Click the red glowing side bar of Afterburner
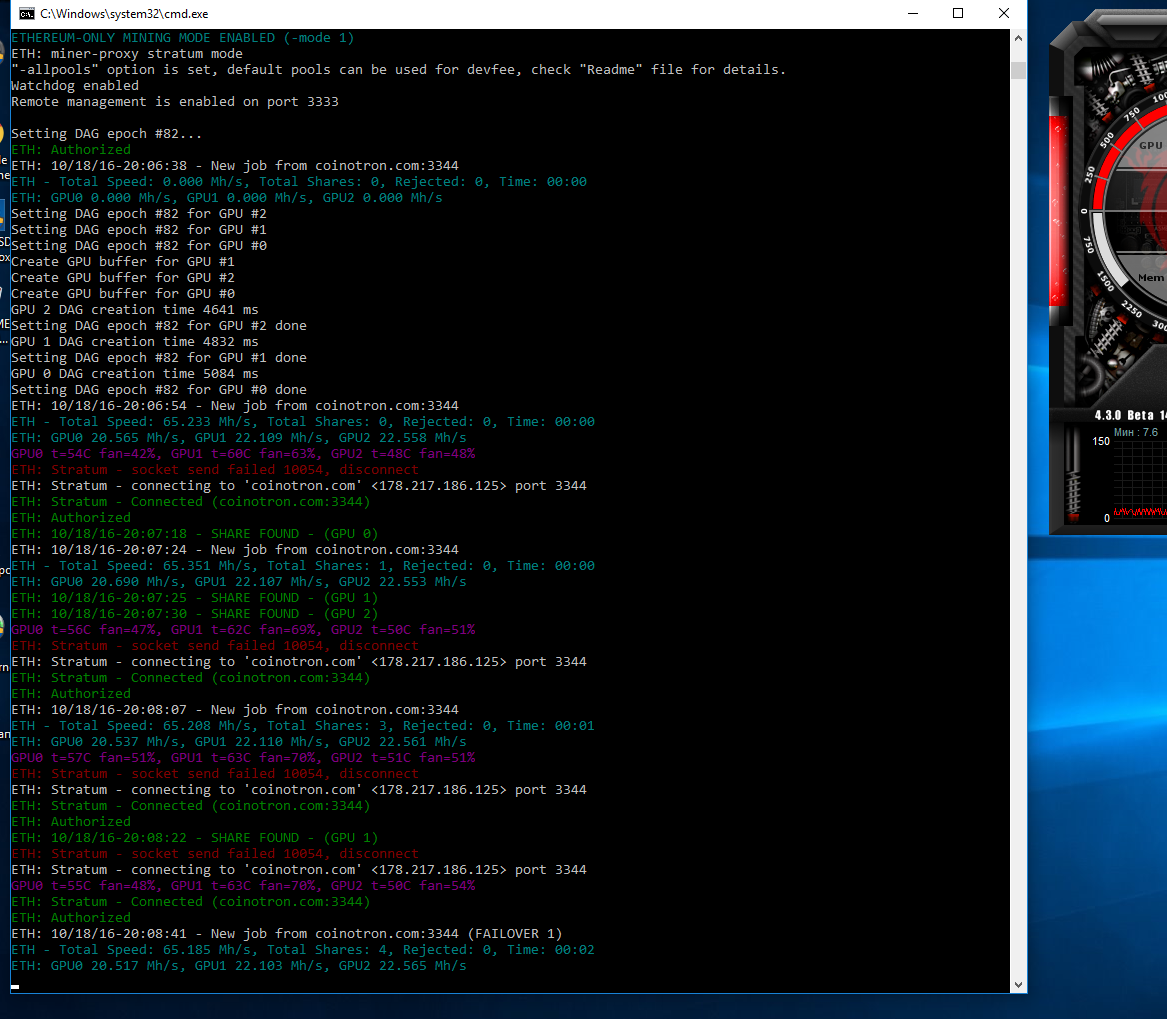1167x1019 pixels. click(x=1059, y=210)
